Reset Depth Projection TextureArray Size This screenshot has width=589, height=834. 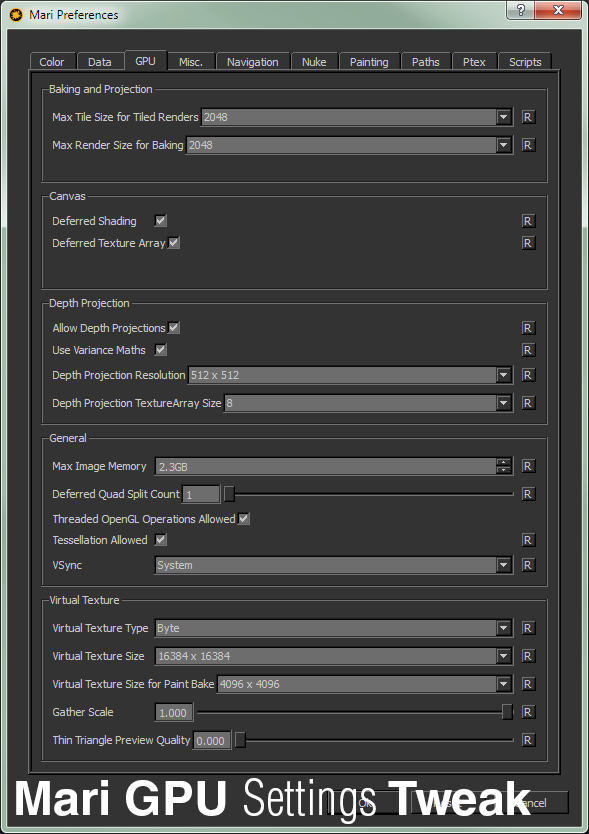tap(528, 403)
